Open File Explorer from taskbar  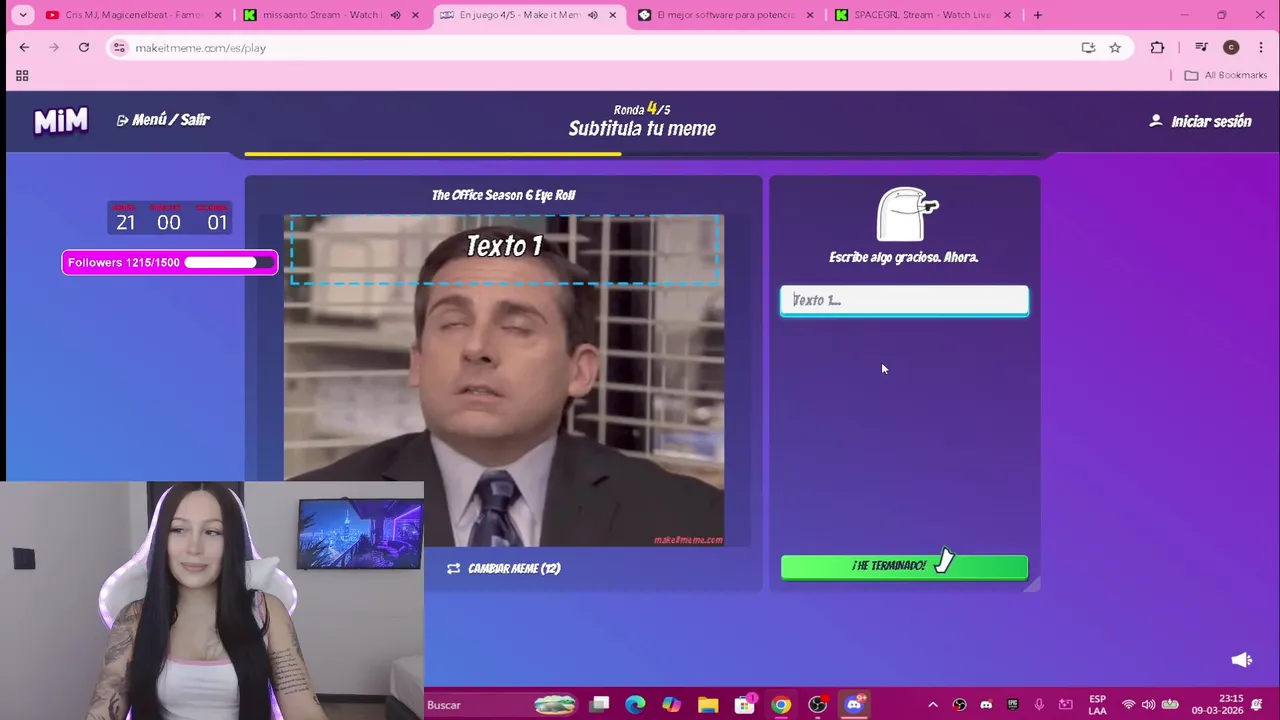[708, 705]
